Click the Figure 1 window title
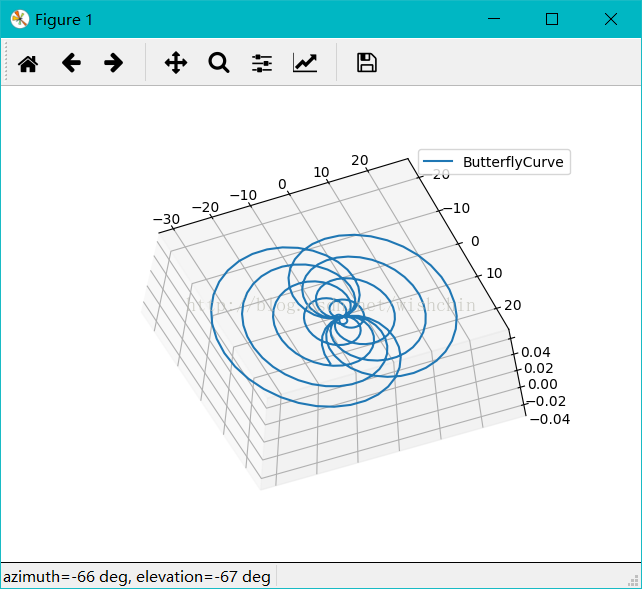This screenshot has height=589, width=642. click(64, 20)
